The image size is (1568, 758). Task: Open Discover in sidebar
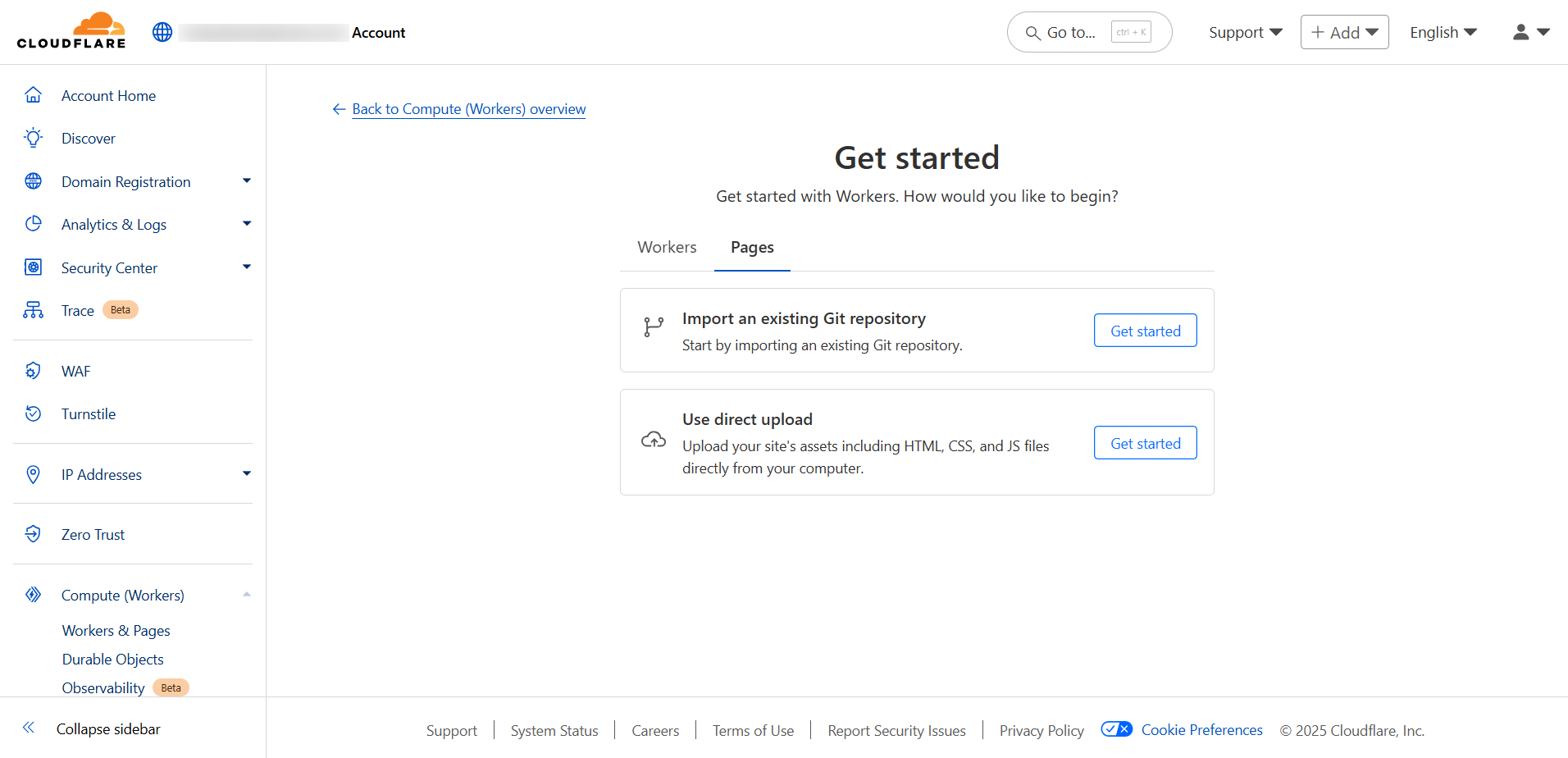89,139
